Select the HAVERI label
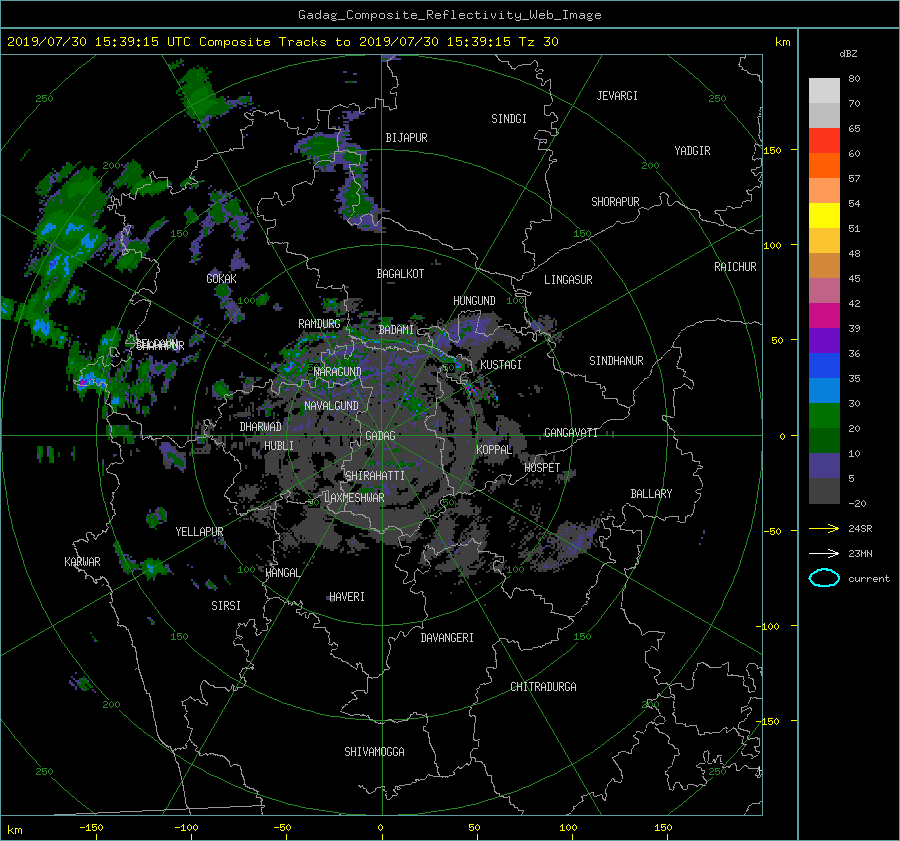This screenshot has width=900, height=841. [x=347, y=596]
